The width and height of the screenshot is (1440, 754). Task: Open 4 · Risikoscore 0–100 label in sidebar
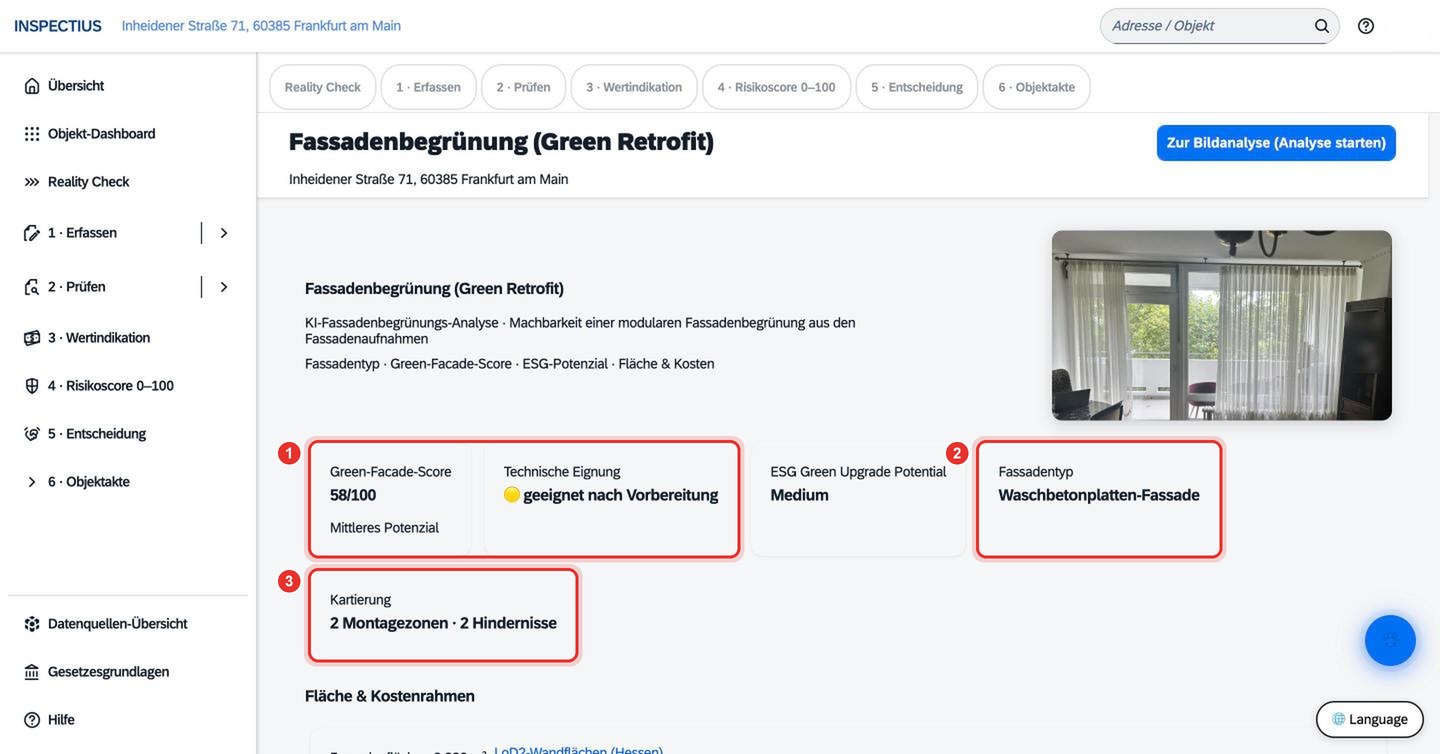[x=111, y=386]
